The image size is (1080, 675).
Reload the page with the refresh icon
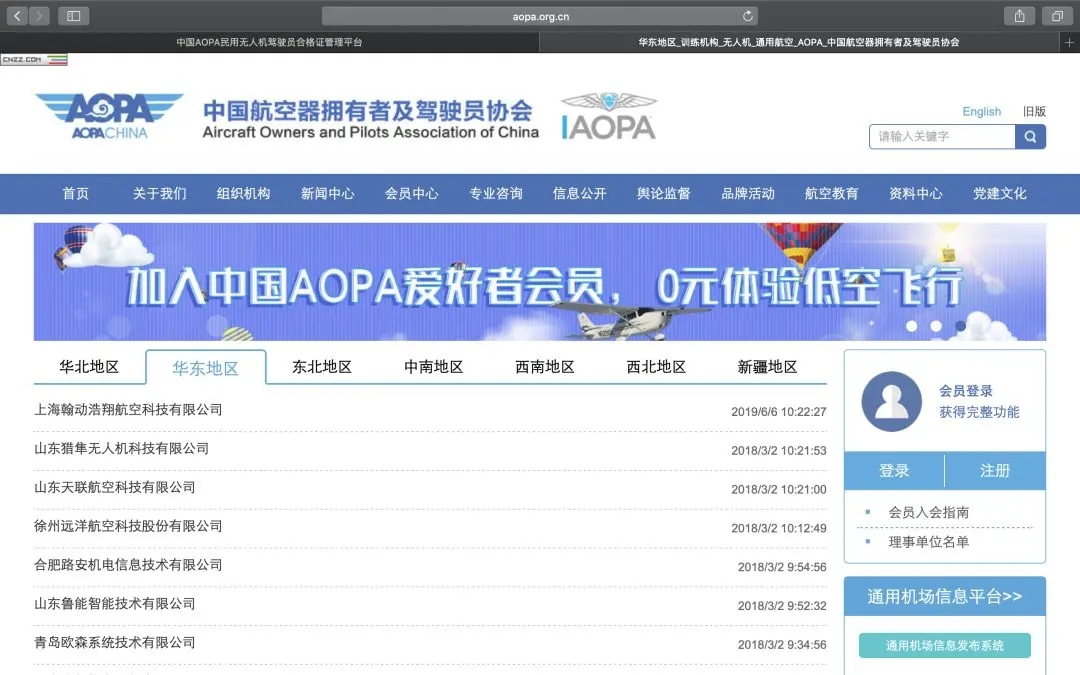click(x=747, y=16)
